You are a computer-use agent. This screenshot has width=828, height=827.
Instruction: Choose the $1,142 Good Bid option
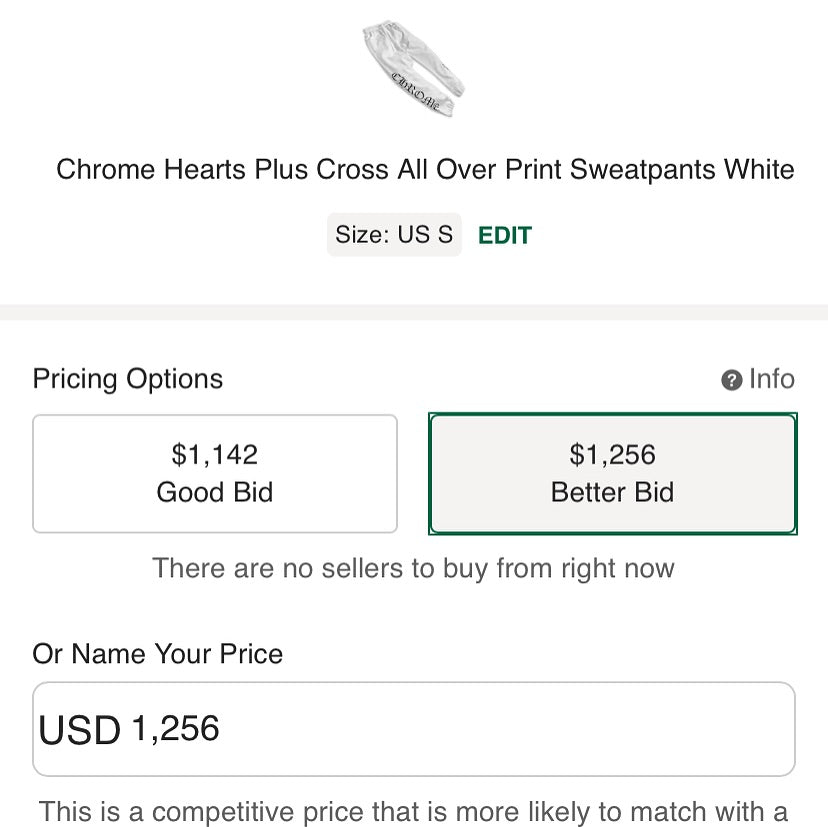(215, 473)
